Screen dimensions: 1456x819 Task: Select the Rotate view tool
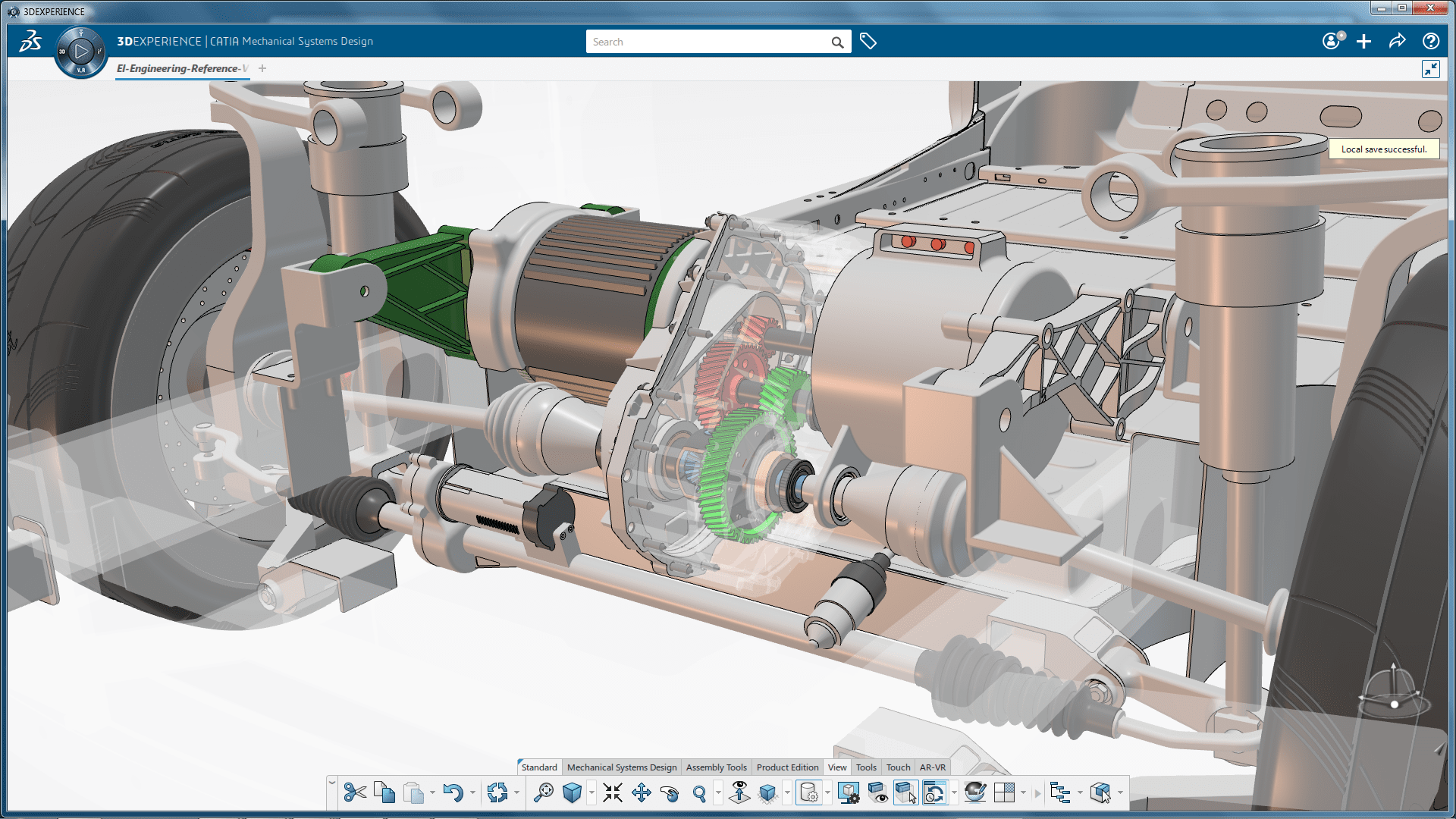670,792
